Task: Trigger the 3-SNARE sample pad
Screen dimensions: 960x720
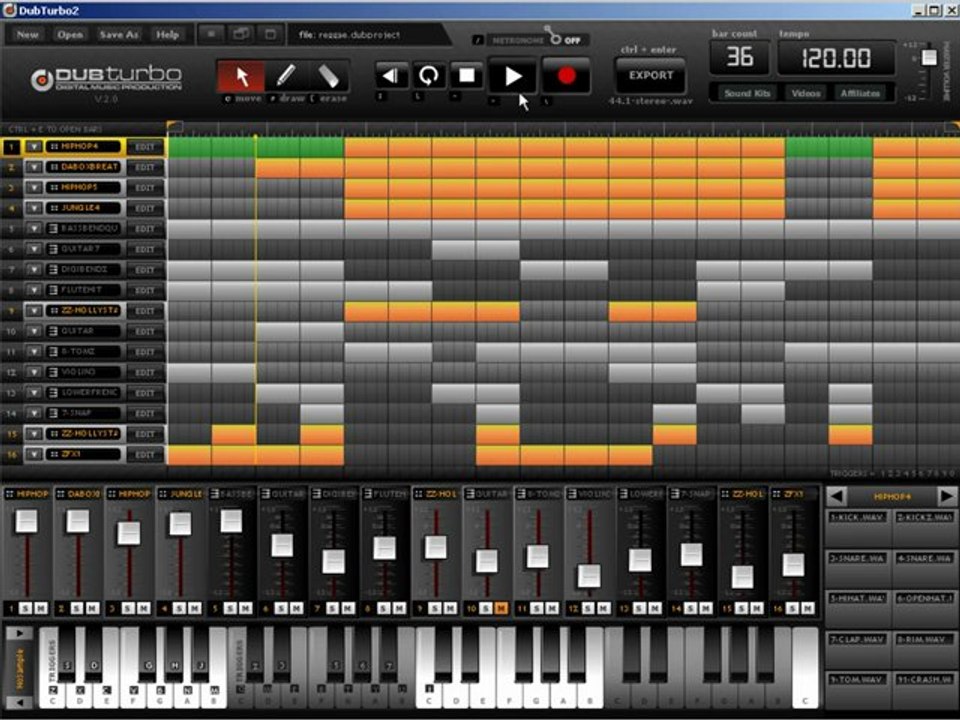Action: click(857, 568)
